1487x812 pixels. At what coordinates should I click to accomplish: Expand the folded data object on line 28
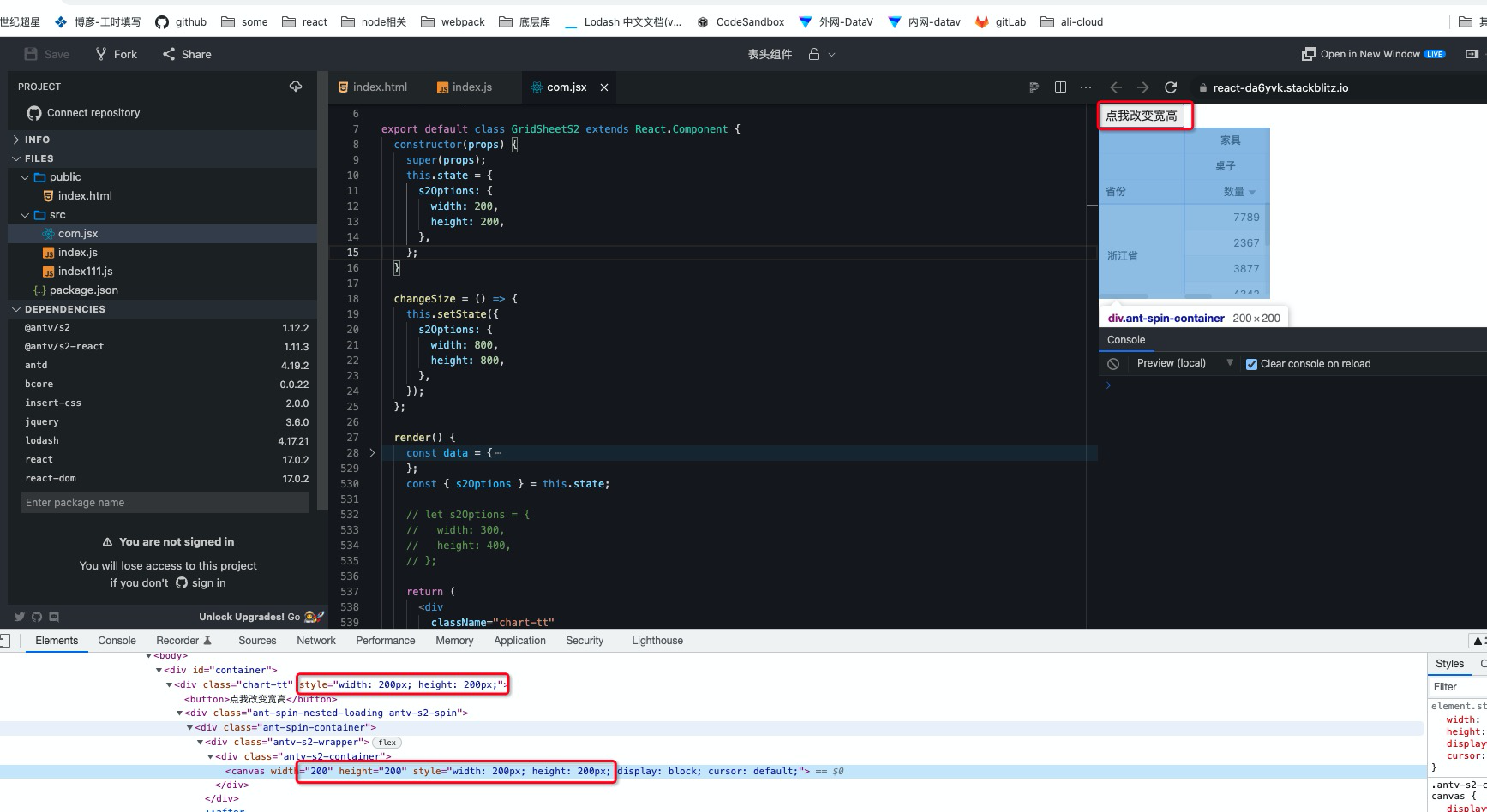372,452
